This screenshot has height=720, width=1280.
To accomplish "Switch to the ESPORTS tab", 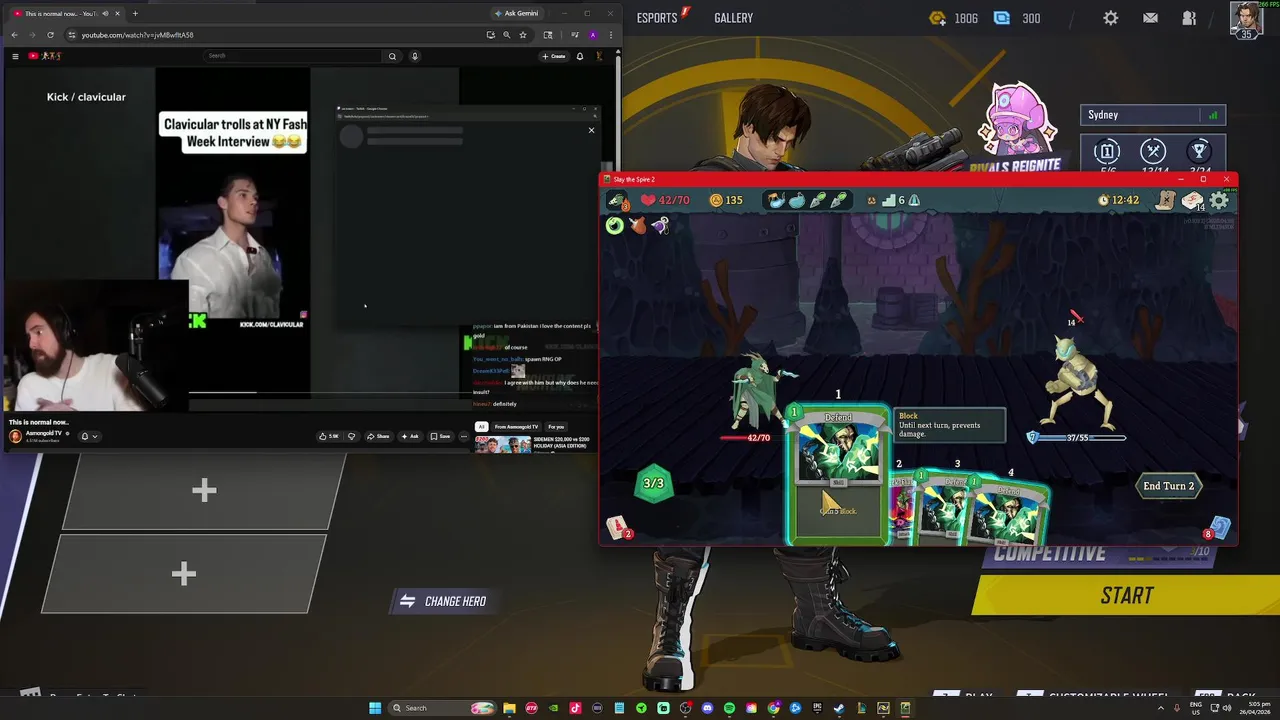I will [x=657, y=18].
